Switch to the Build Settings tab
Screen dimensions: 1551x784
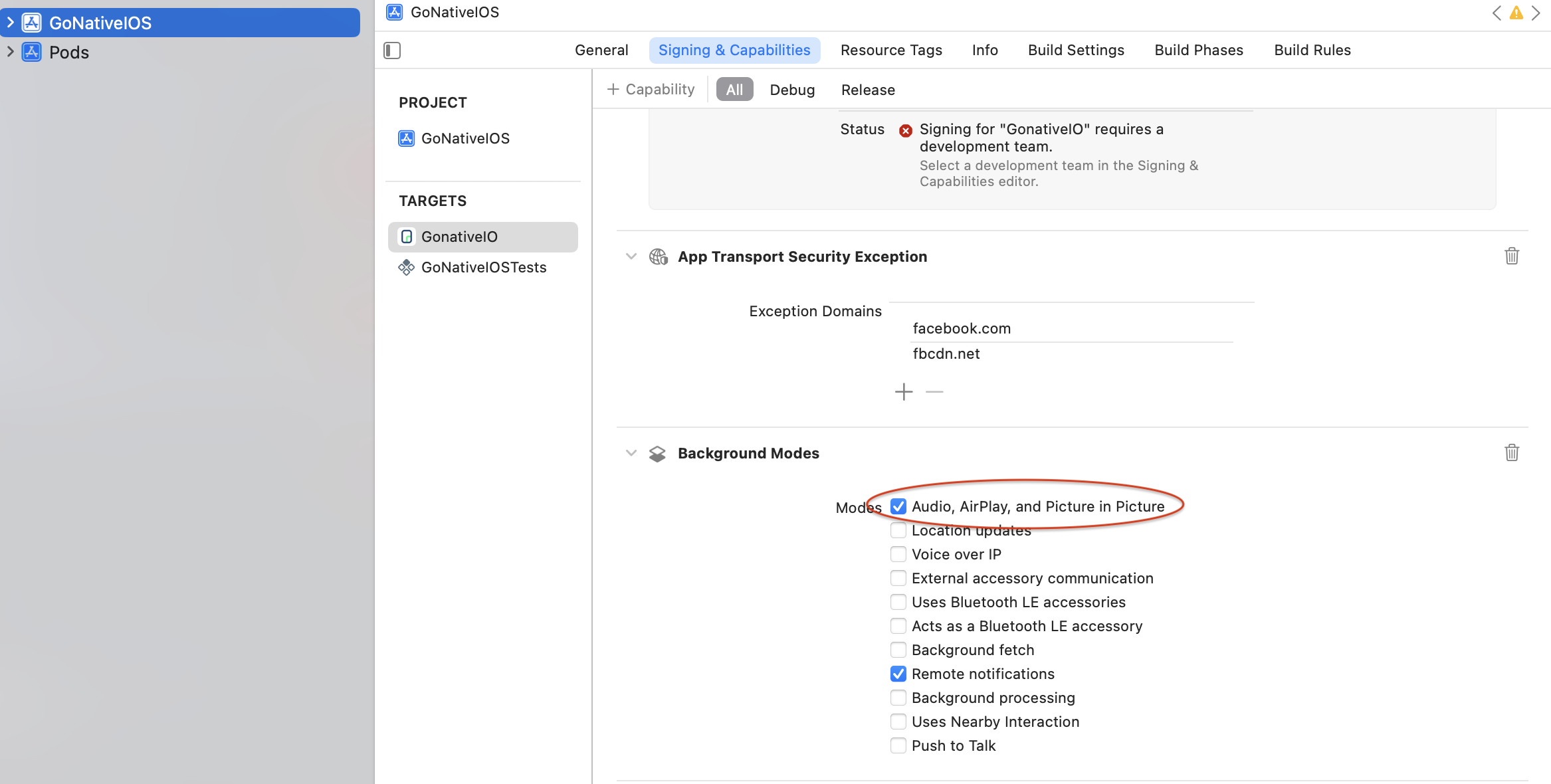[x=1076, y=50]
